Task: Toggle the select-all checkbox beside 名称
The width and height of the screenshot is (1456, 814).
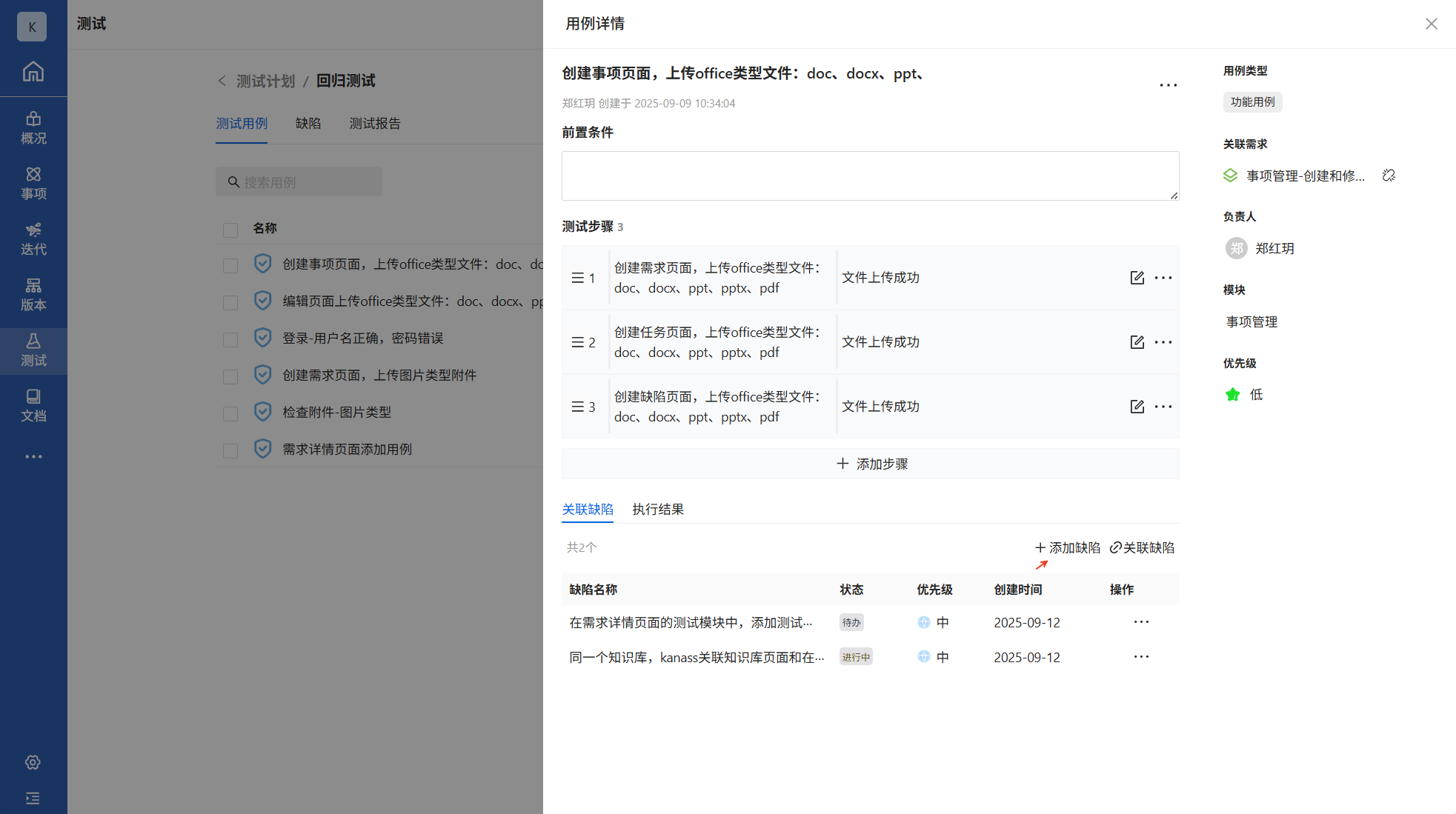Action: tap(230, 230)
